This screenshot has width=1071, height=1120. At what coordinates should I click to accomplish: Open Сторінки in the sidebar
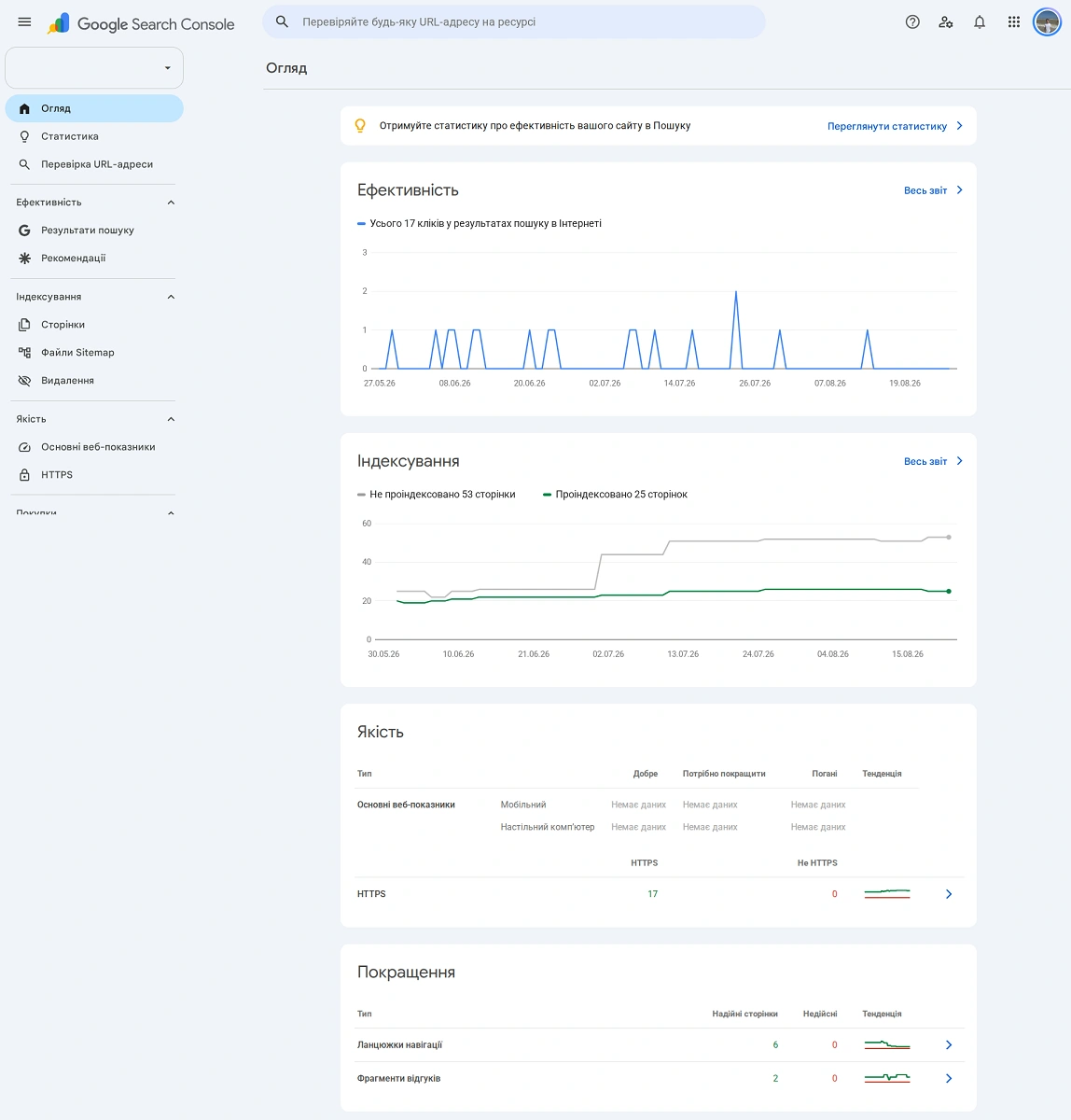click(94, 325)
